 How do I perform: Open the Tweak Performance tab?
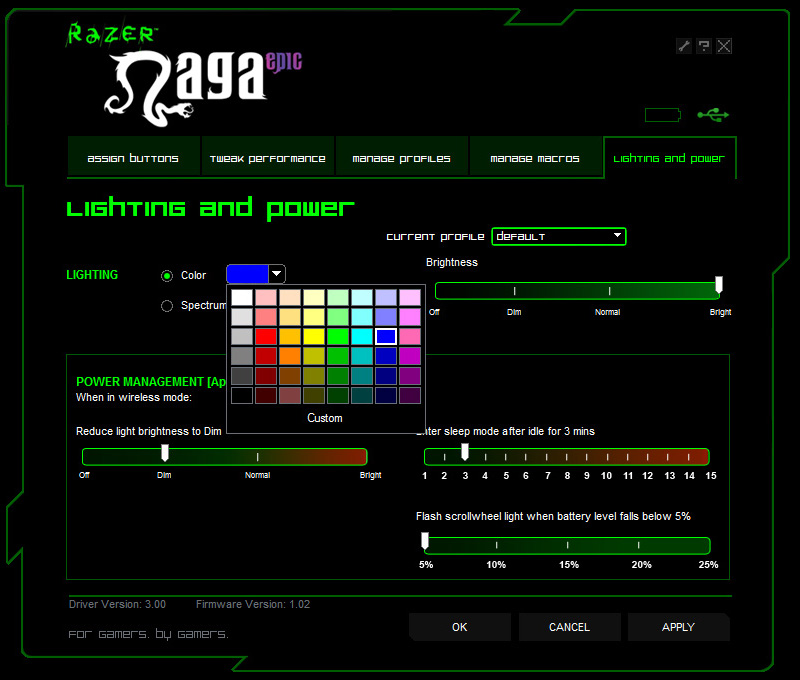pyautogui.click(x=268, y=158)
